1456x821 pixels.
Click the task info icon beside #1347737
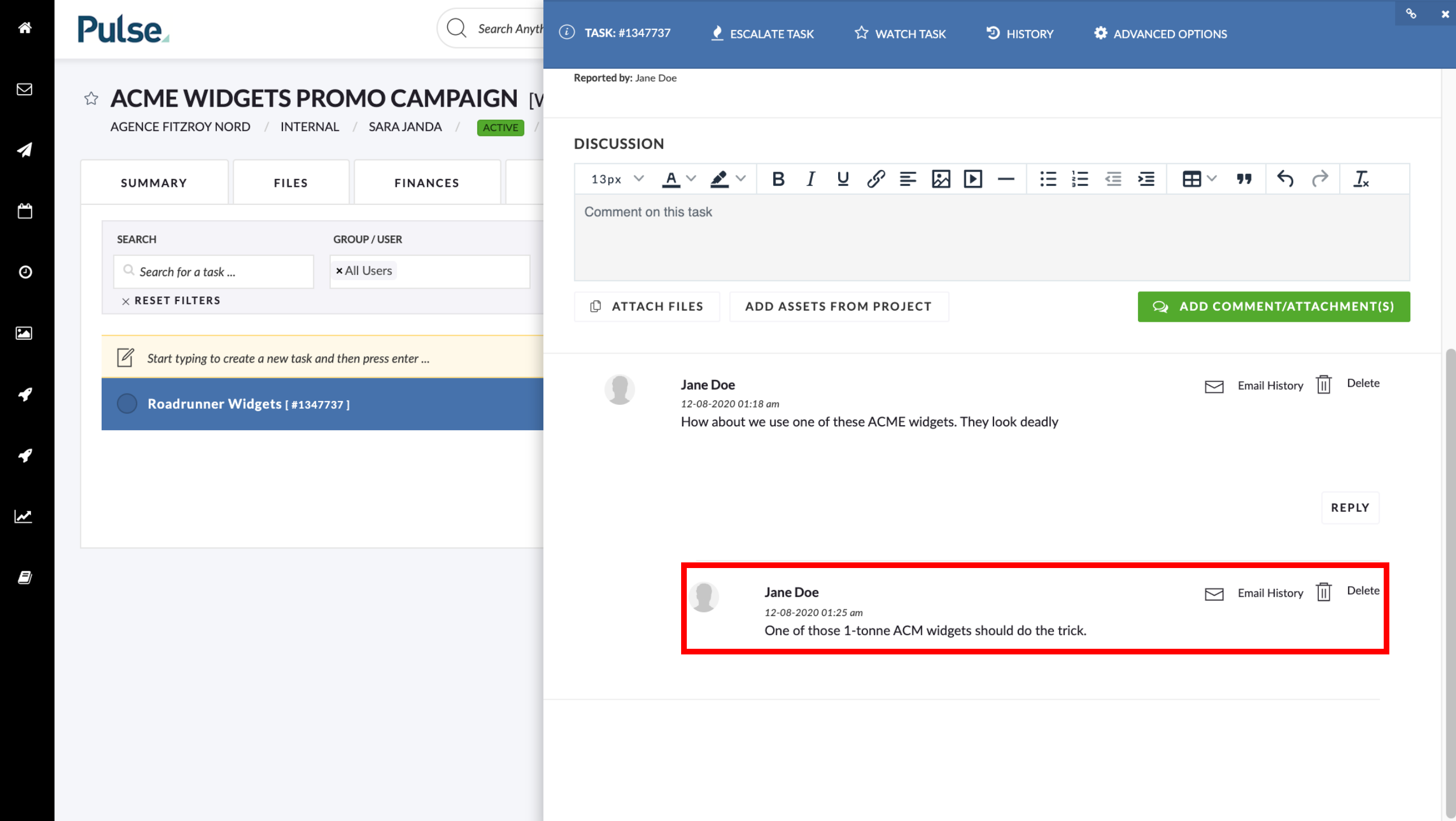[x=567, y=32]
